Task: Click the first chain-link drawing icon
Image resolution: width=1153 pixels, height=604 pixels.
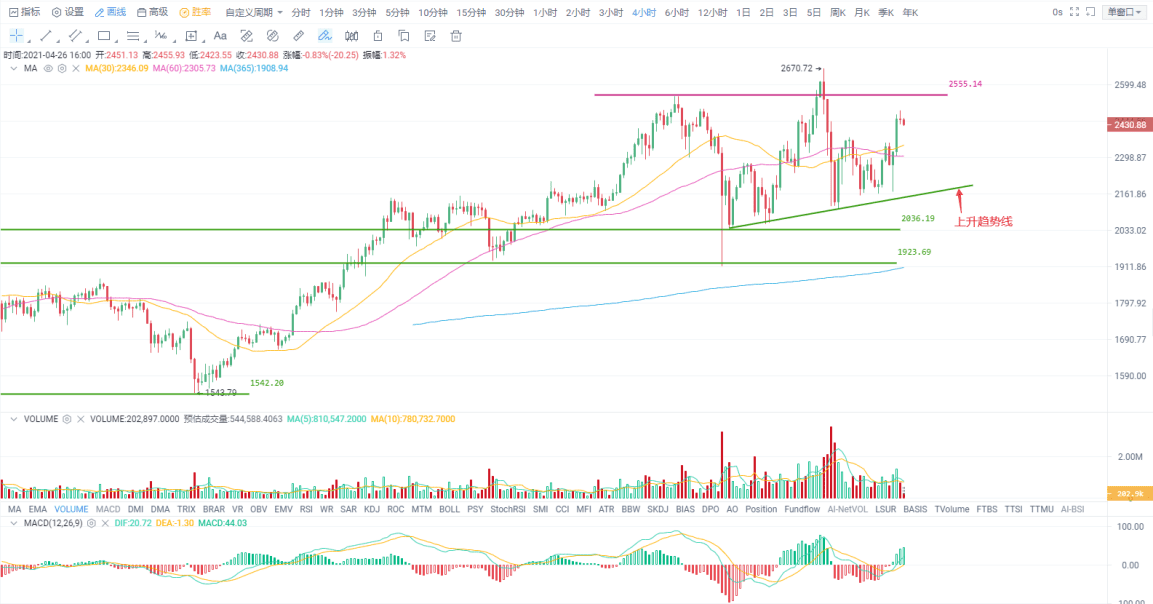Action: 247,35
